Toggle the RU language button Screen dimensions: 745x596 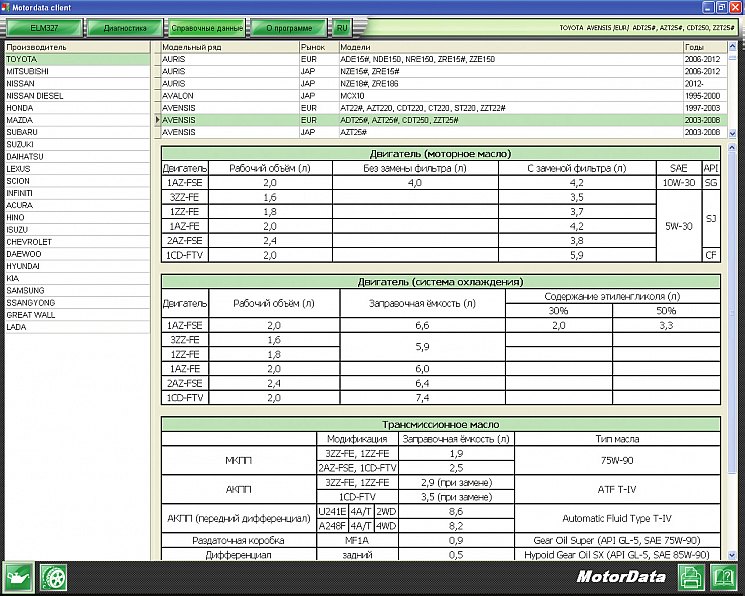click(342, 28)
